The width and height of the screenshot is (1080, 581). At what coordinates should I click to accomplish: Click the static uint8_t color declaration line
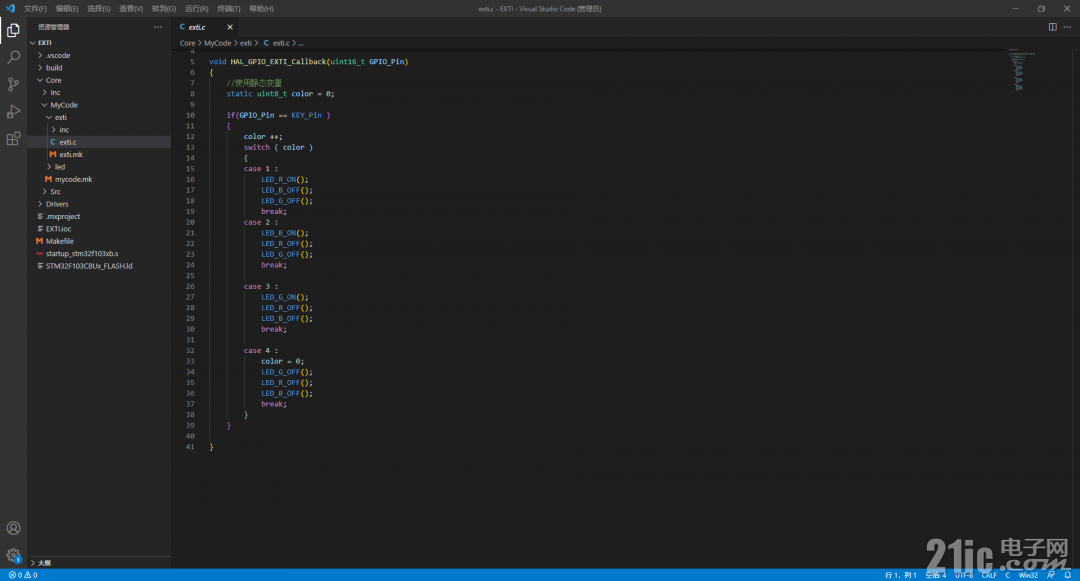click(280, 94)
